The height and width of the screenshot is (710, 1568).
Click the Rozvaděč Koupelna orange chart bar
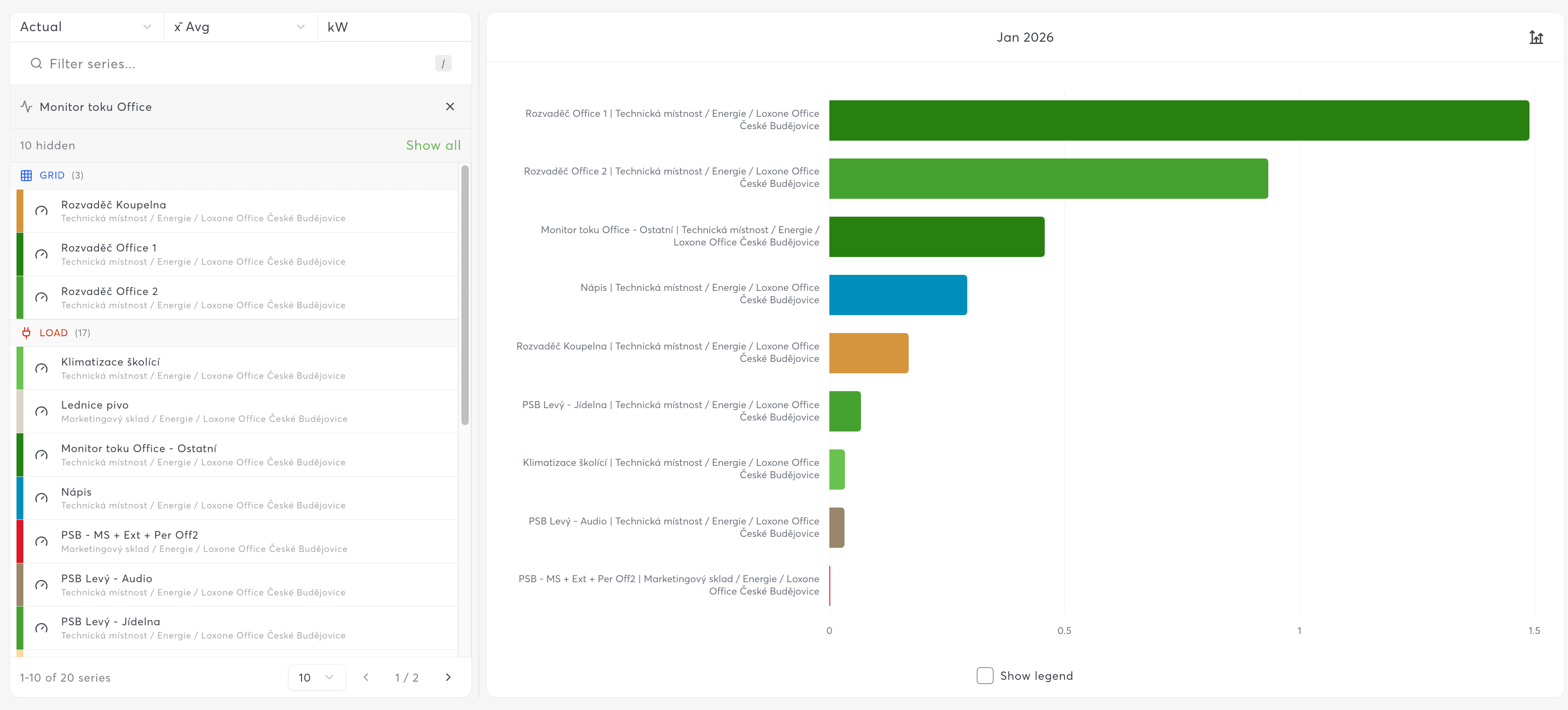(x=869, y=353)
